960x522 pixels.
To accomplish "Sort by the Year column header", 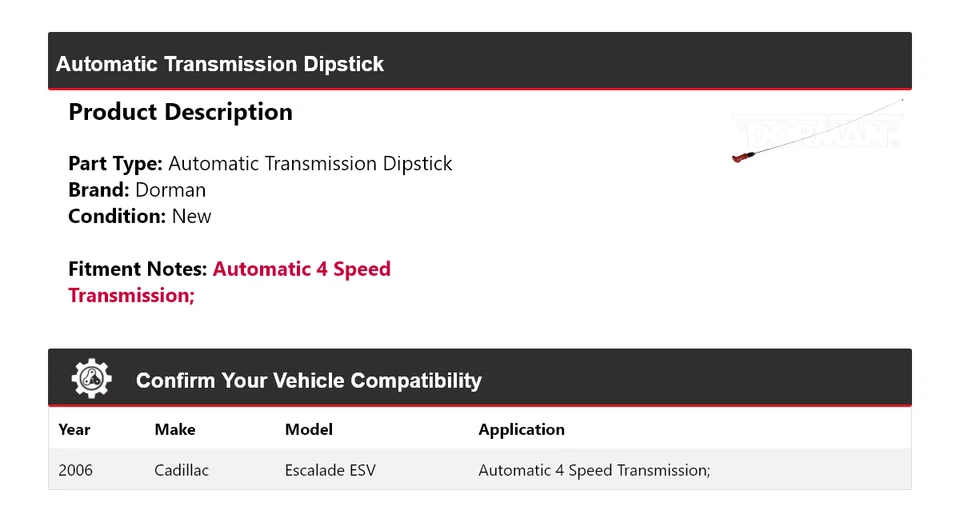I will 74,430.
